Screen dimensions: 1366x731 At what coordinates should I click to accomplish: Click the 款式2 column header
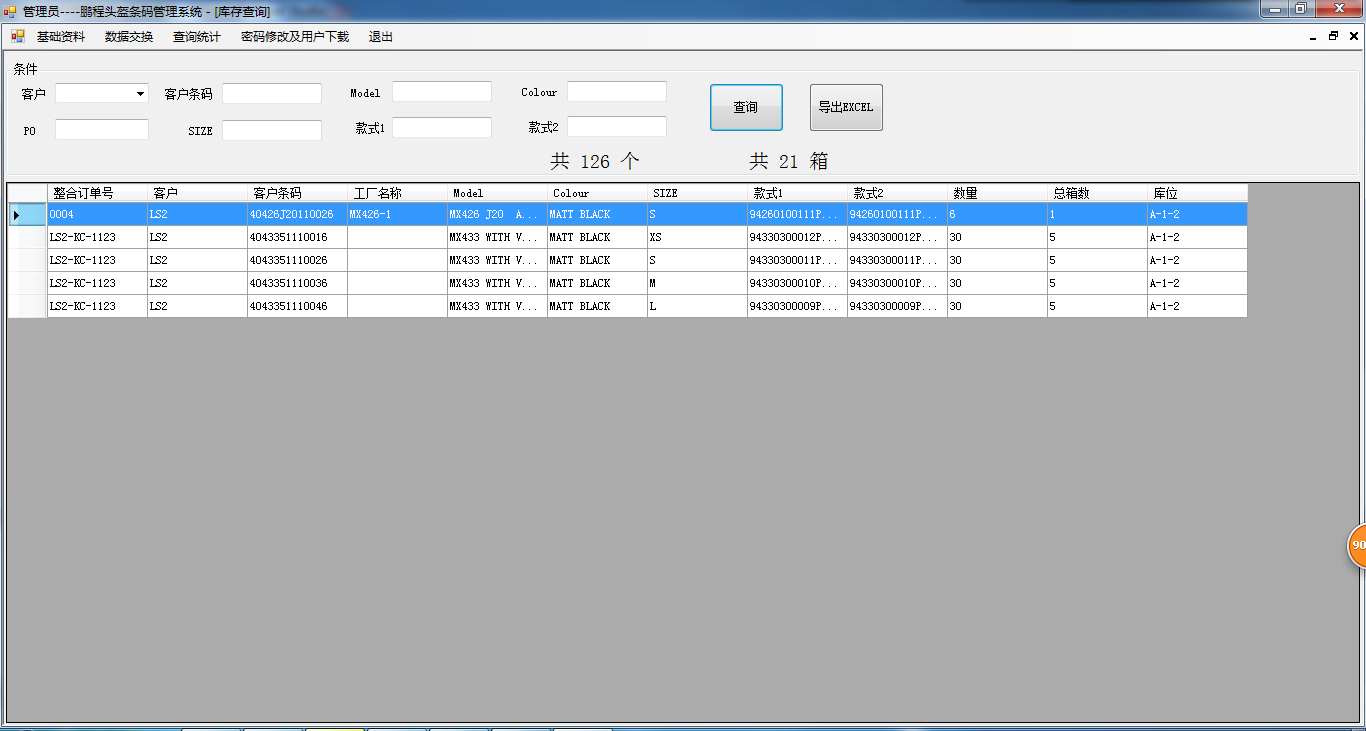click(x=897, y=193)
